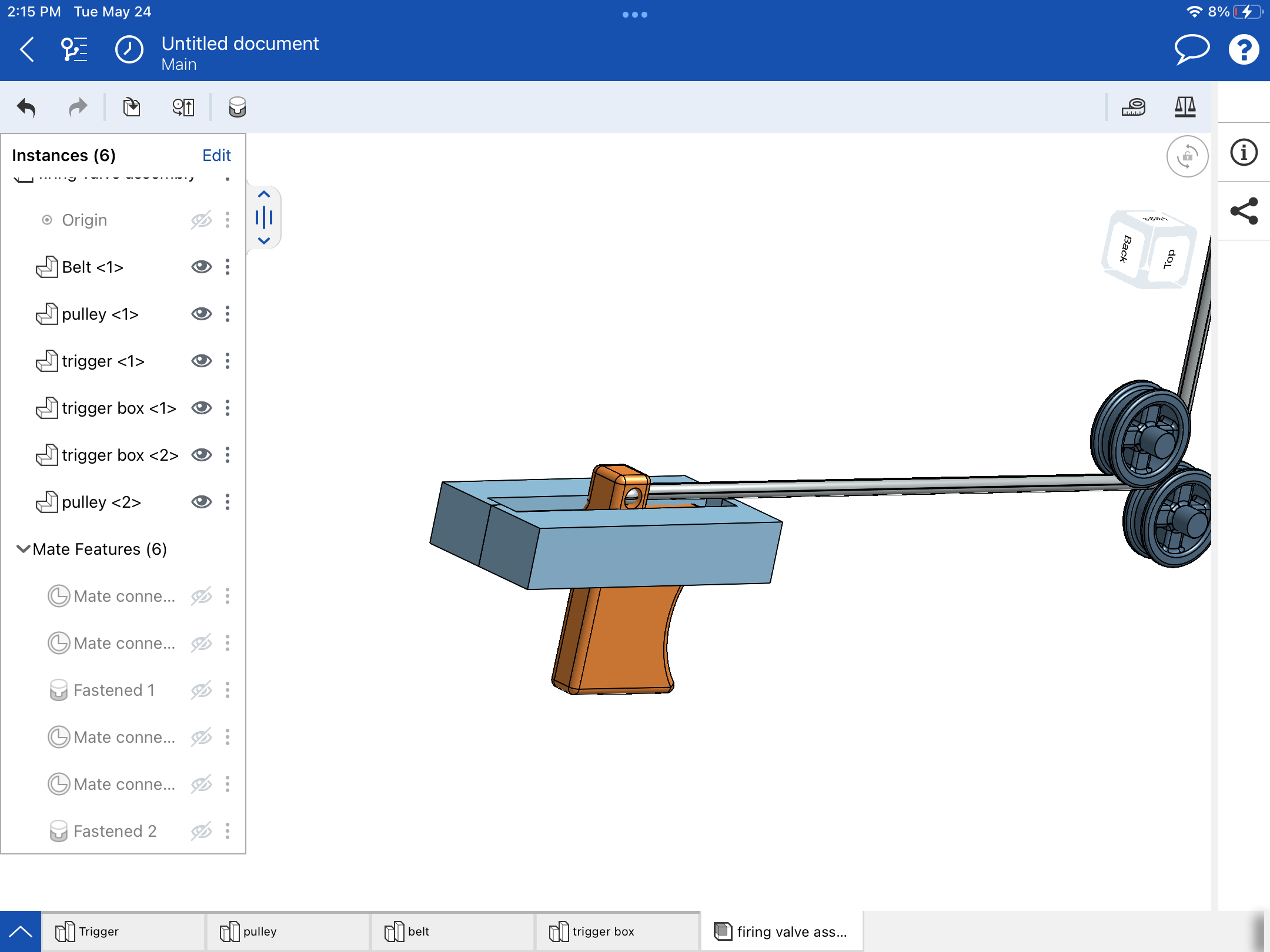1270x952 pixels.
Task: Open more options for Origin
Action: click(x=228, y=220)
